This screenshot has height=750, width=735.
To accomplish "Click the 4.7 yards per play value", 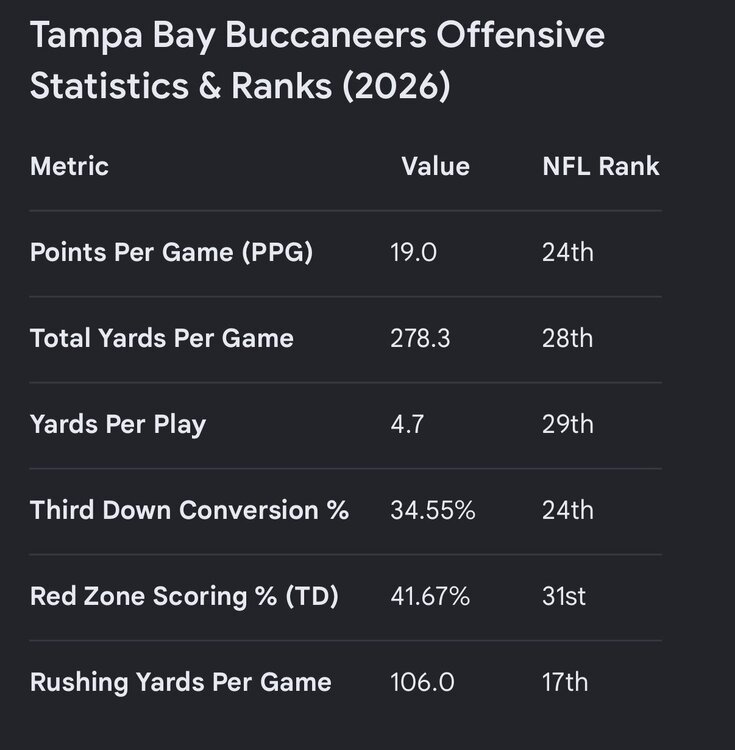I will tap(407, 424).
